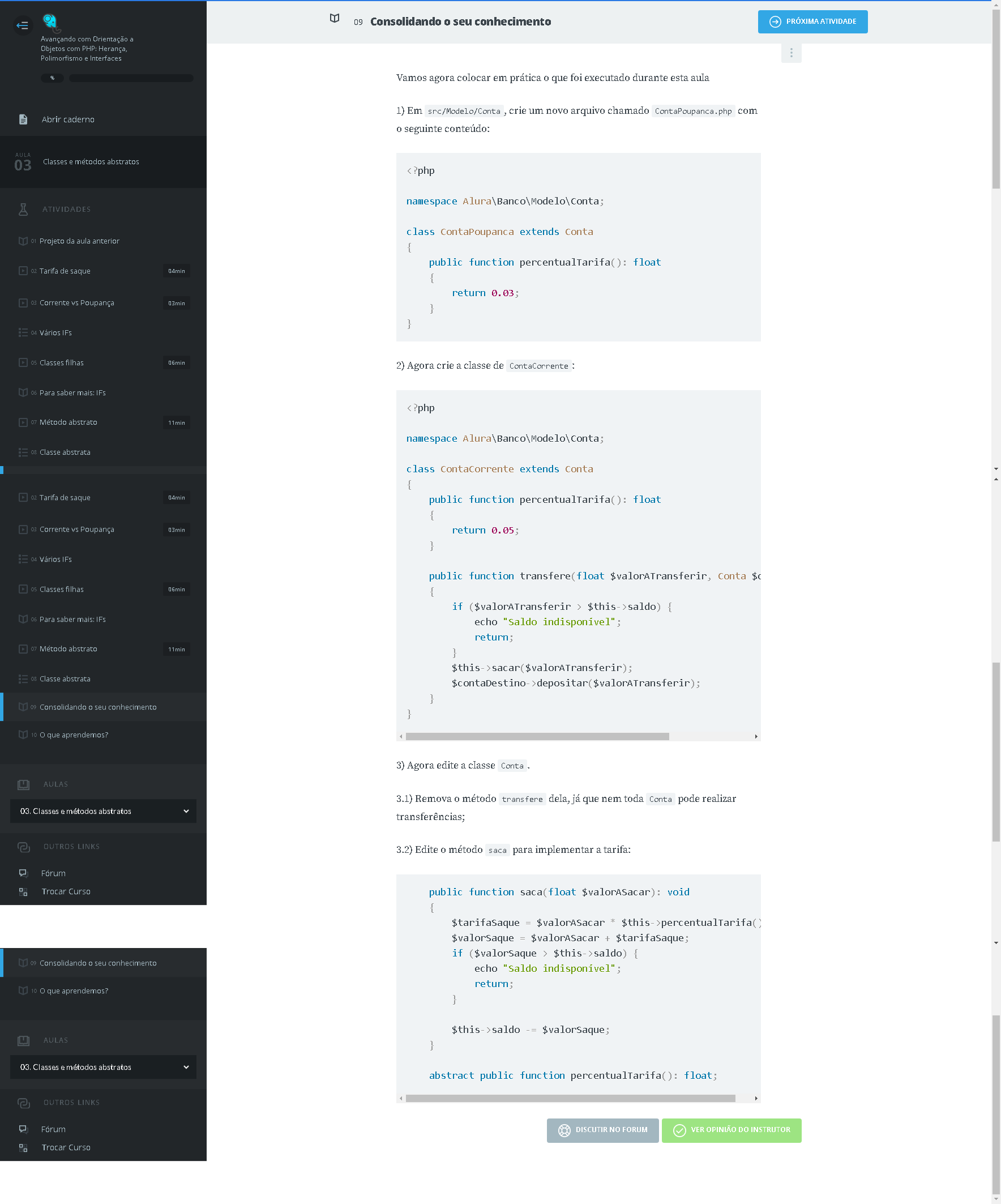This screenshot has height=1204, width=1001.
Task: Click the book icon beside the lesson title
Action: point(335,18)
